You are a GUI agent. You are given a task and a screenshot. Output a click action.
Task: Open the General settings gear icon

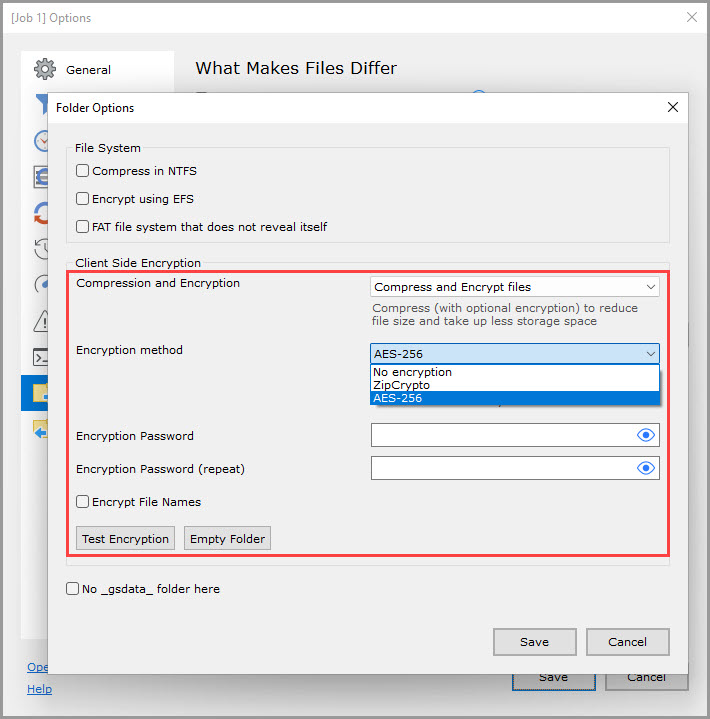click(44, 70)
